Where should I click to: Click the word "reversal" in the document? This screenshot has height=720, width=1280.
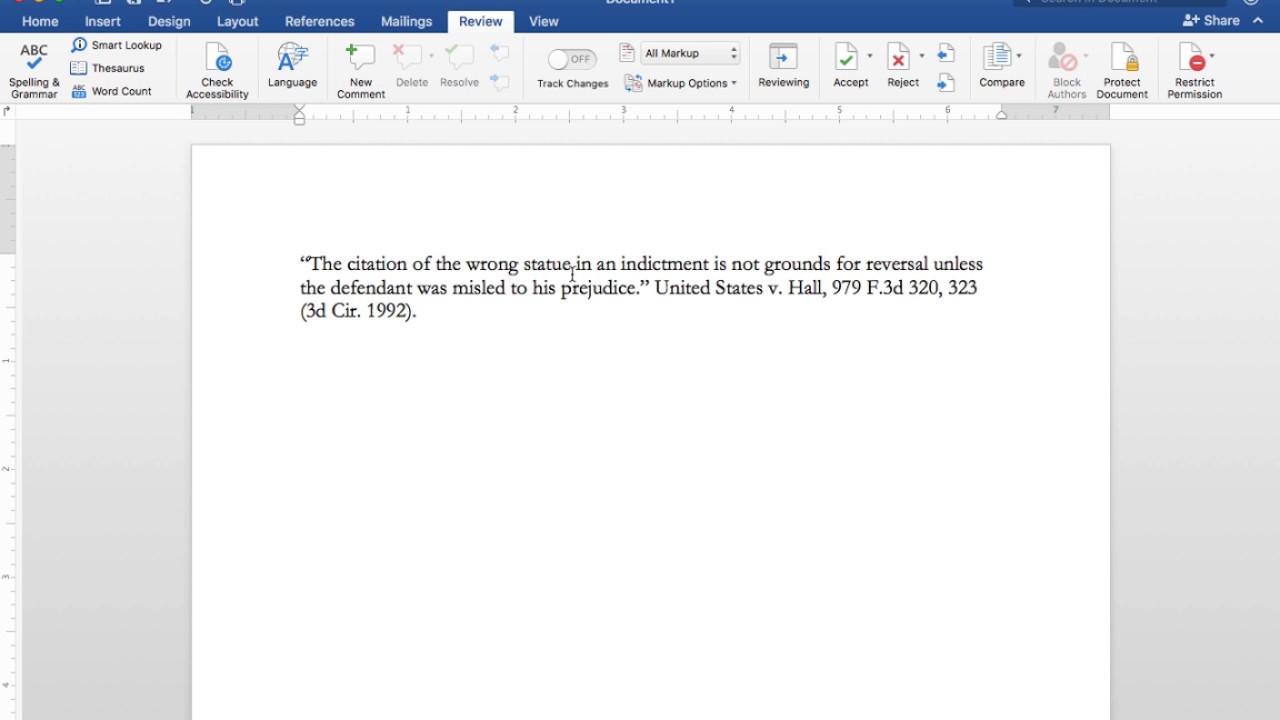coord(897,264)
